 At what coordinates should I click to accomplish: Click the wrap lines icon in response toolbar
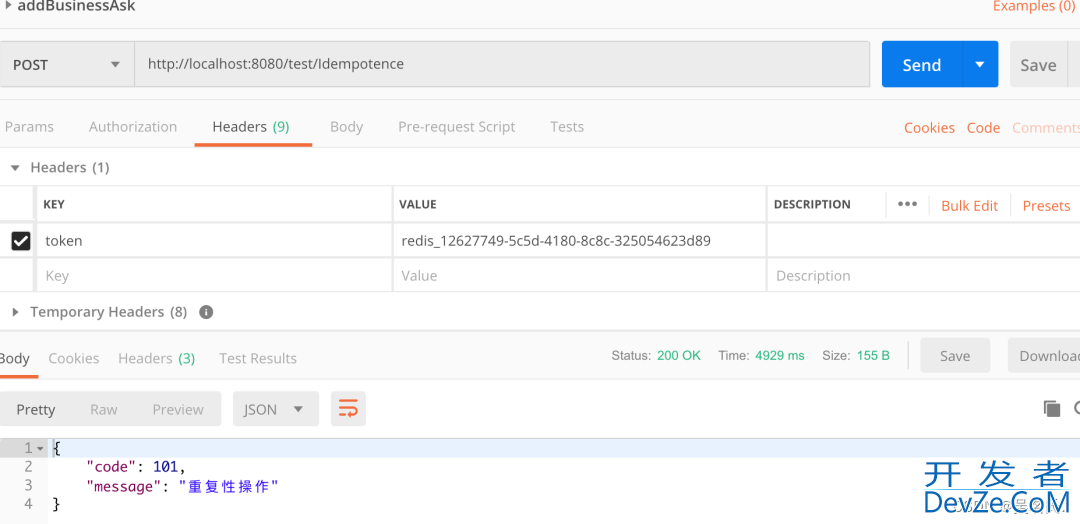click(x=348, y=409)
